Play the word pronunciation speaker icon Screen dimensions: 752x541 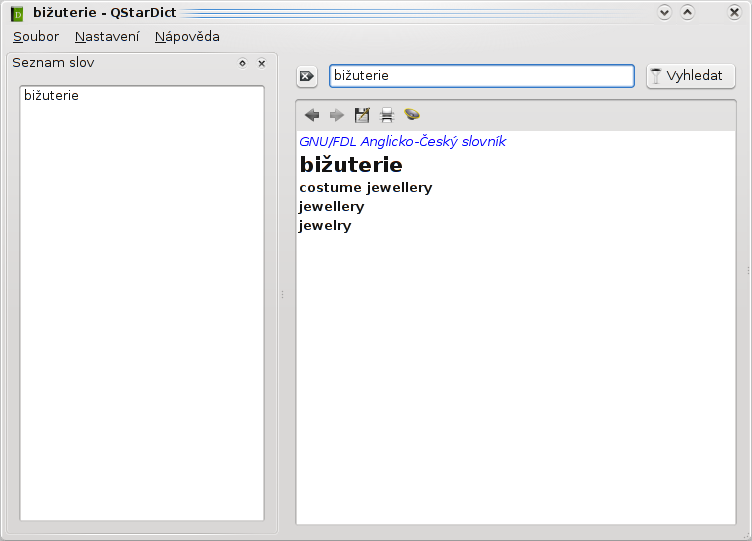point(412,115)
